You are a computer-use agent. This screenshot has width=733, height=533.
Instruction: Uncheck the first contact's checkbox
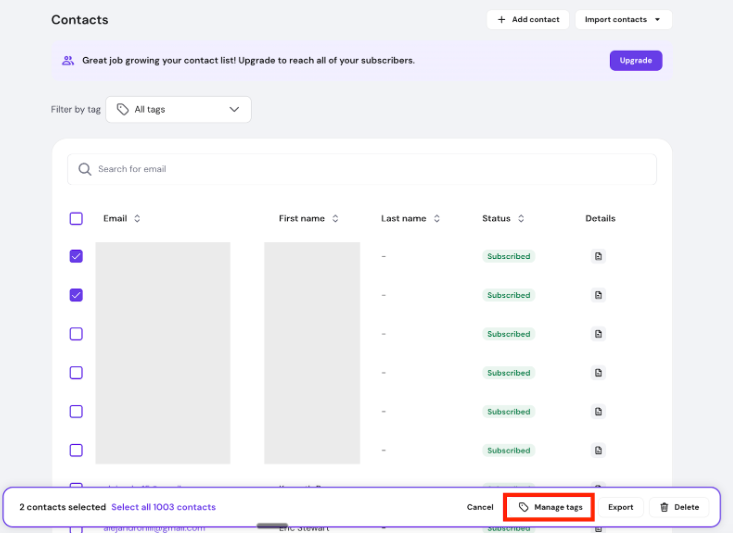(x=76, y=256)
